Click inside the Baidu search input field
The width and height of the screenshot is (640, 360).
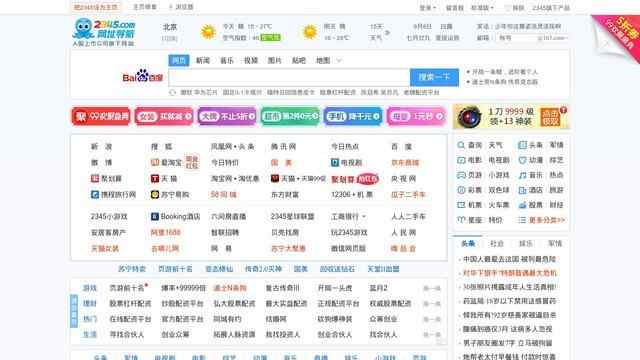pos(289,77)
